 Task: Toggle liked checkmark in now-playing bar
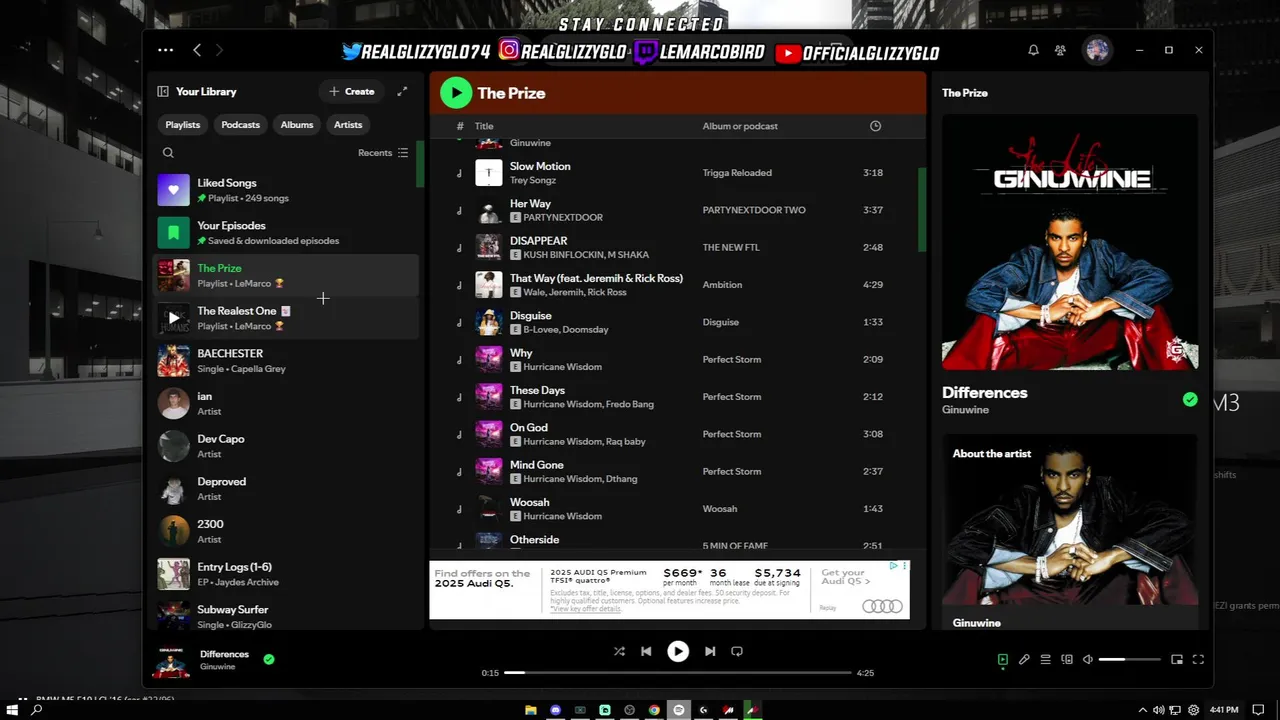point(269,659)
